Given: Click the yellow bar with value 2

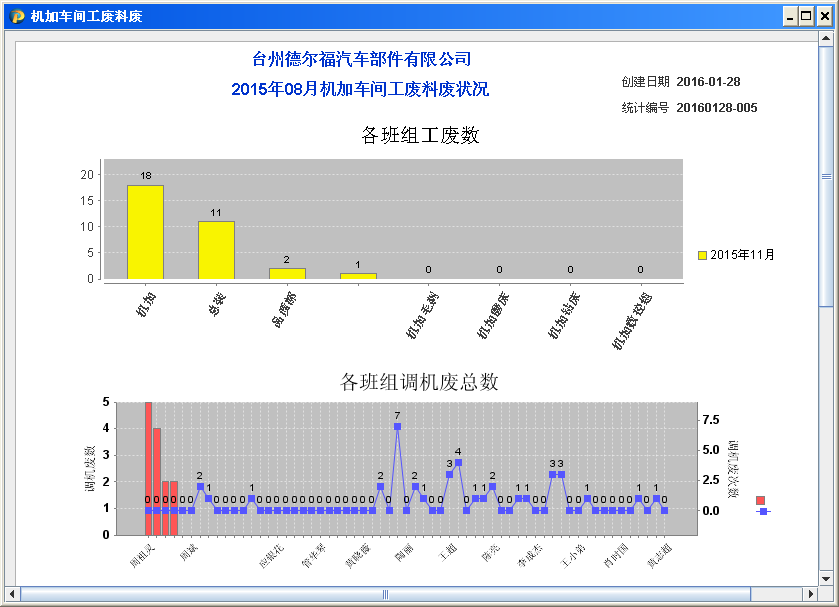Looking at the screenshot, I should click(x=287, y=274).
